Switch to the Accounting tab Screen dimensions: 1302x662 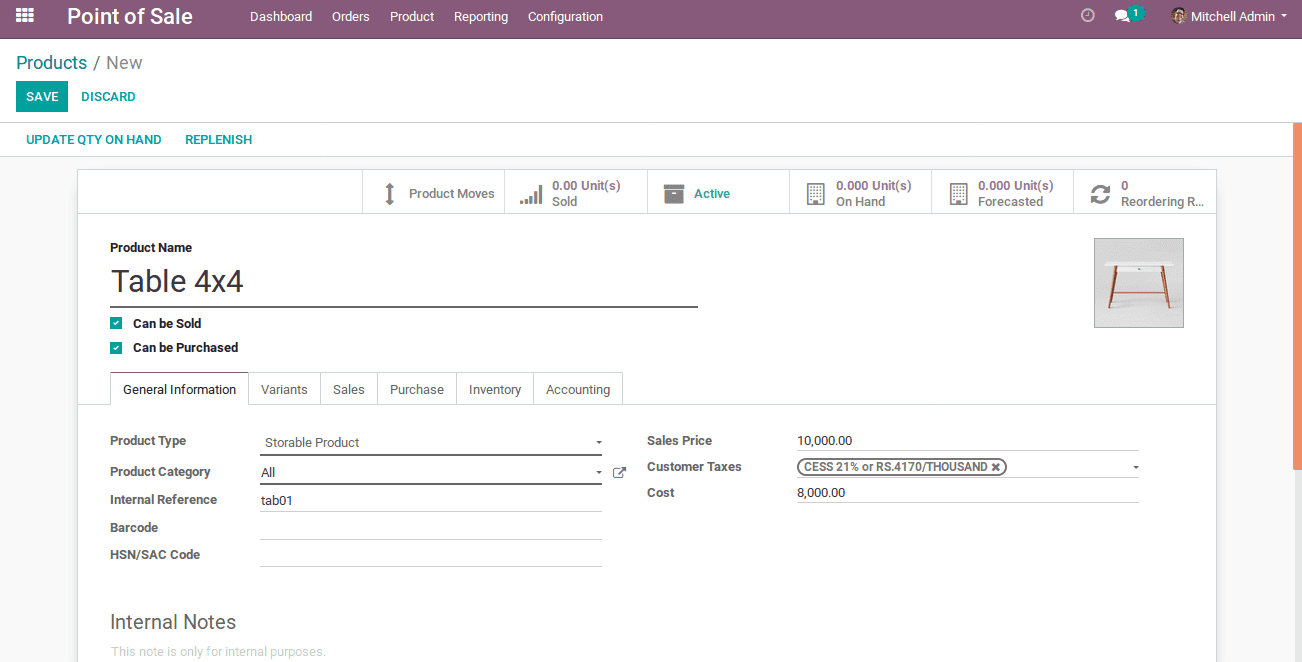click(x=578, y=389)
